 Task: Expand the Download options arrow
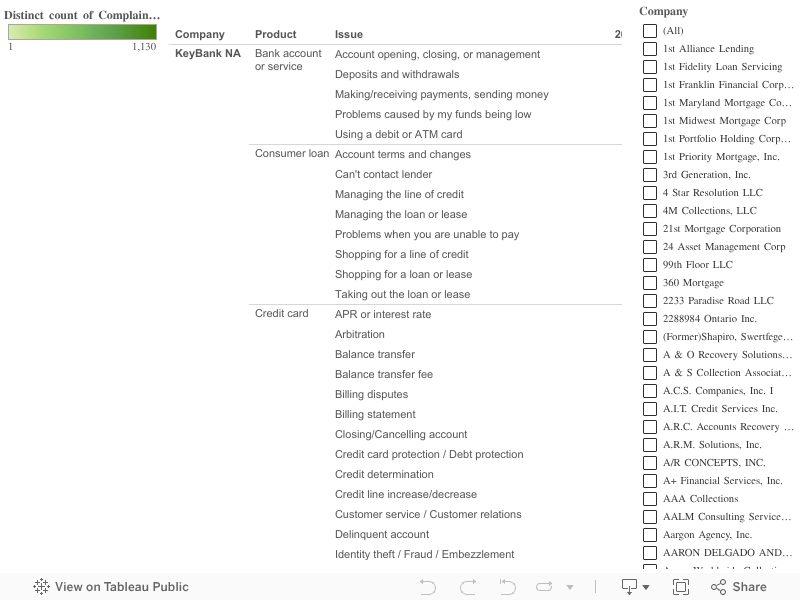tap(646, 587)
